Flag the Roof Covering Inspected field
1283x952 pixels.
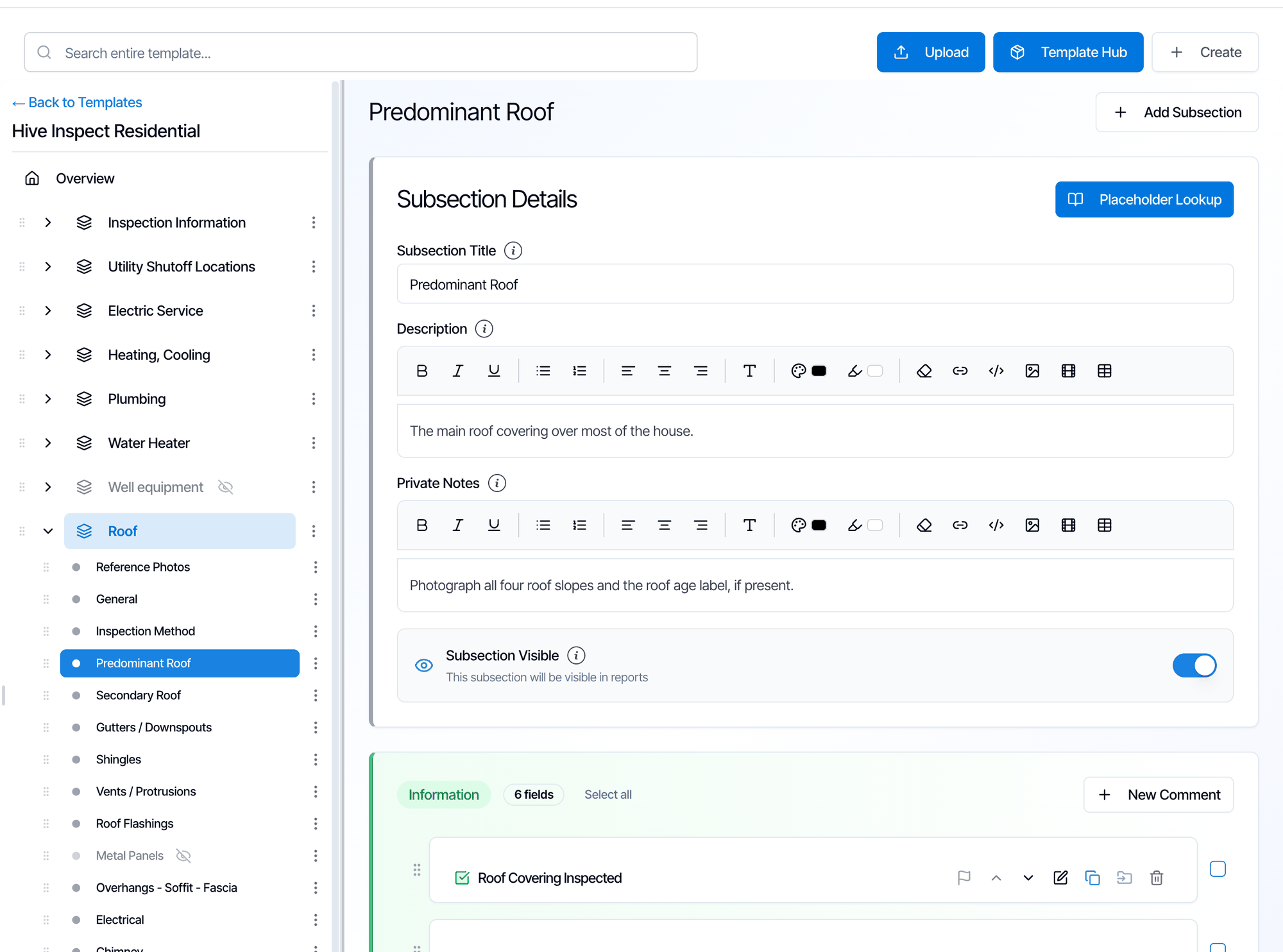964,878
